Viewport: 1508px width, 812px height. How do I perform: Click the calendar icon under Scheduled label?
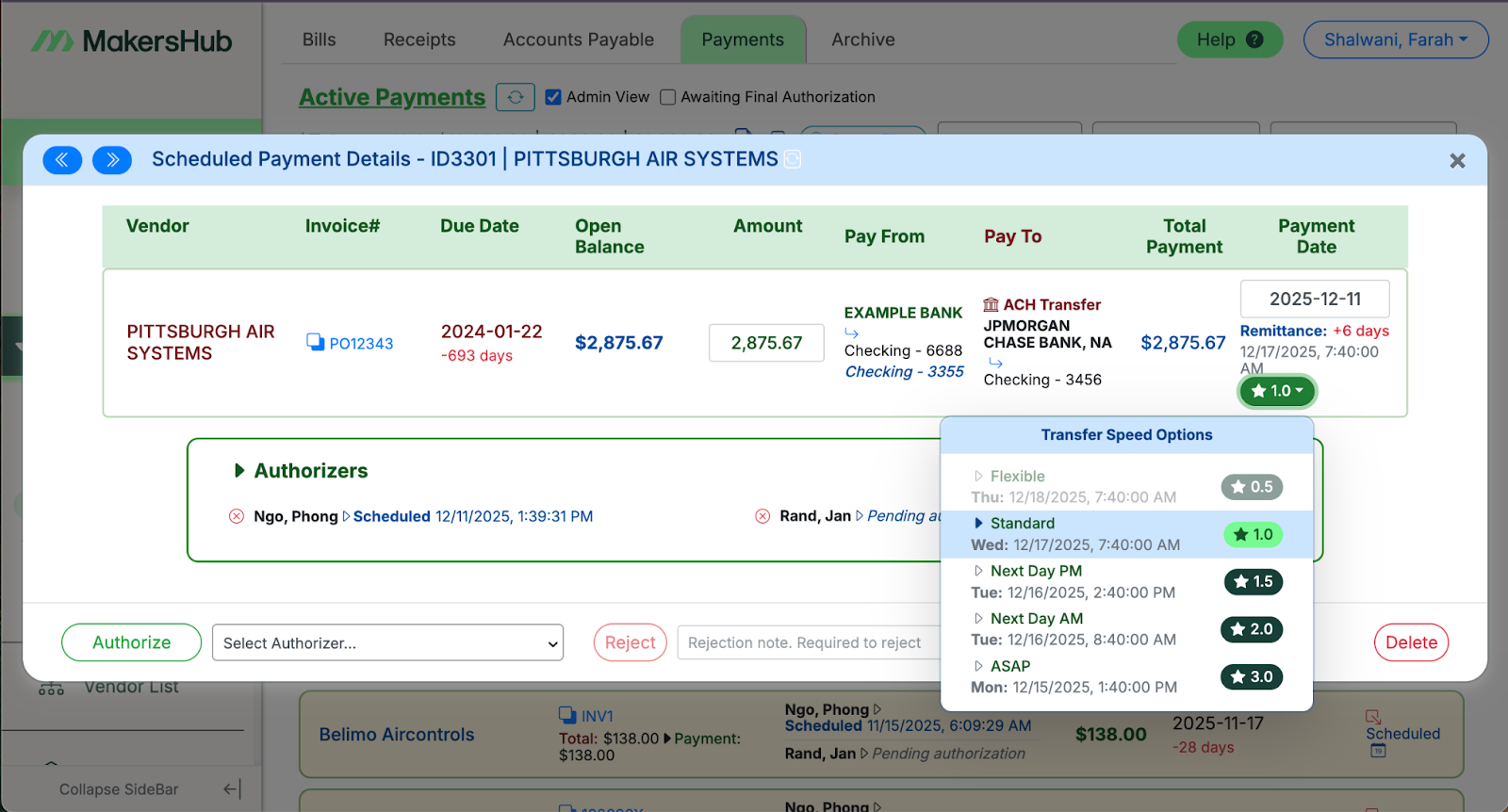pyautogui.click(x=1378, y=751)
